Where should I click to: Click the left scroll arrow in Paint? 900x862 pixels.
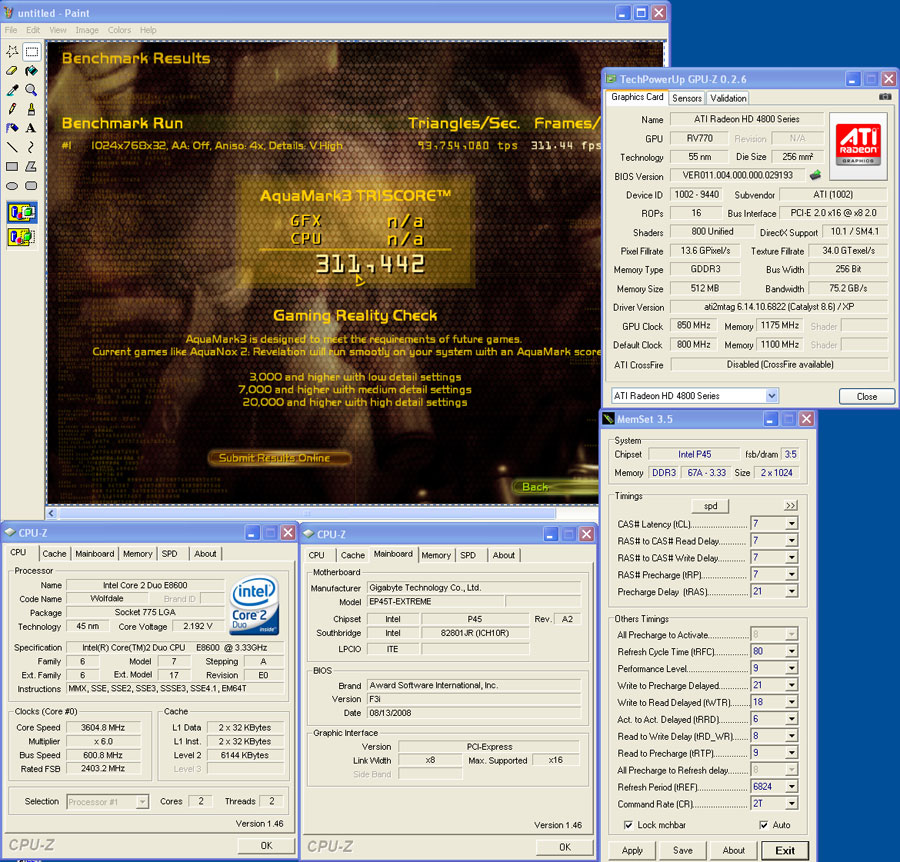click(52, 513)
